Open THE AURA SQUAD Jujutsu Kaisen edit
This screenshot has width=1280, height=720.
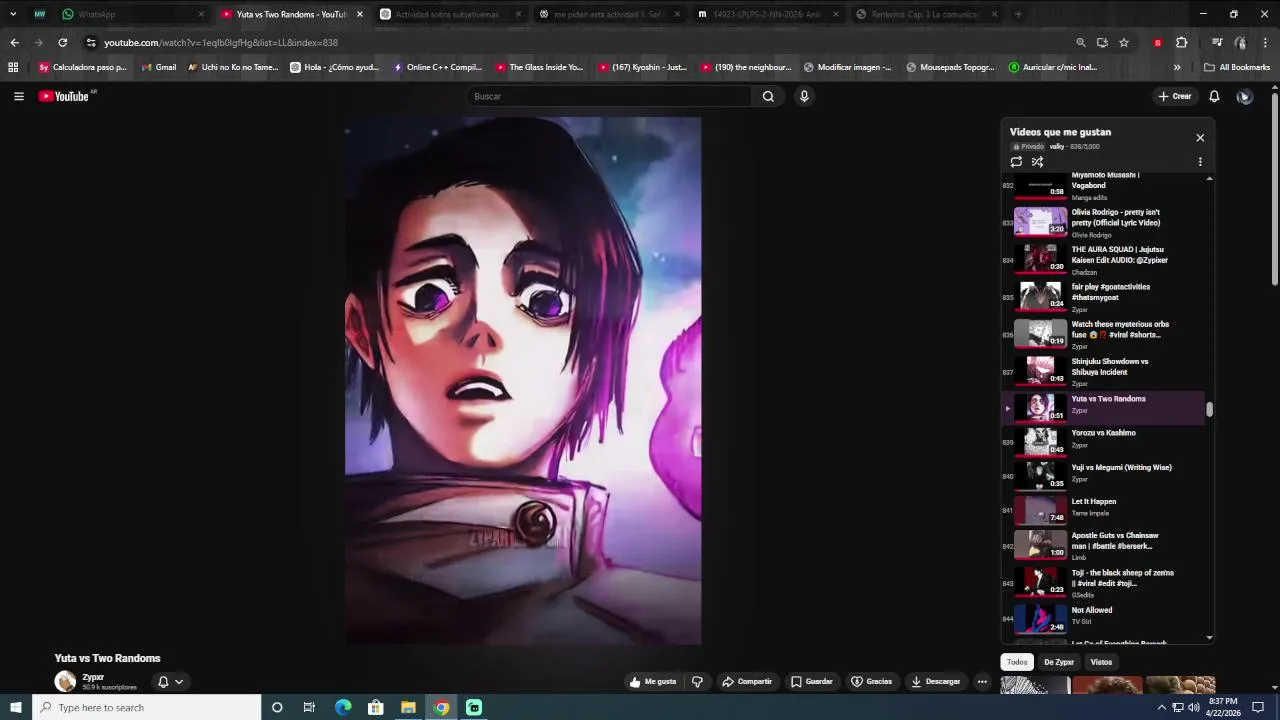[1105, 260]
